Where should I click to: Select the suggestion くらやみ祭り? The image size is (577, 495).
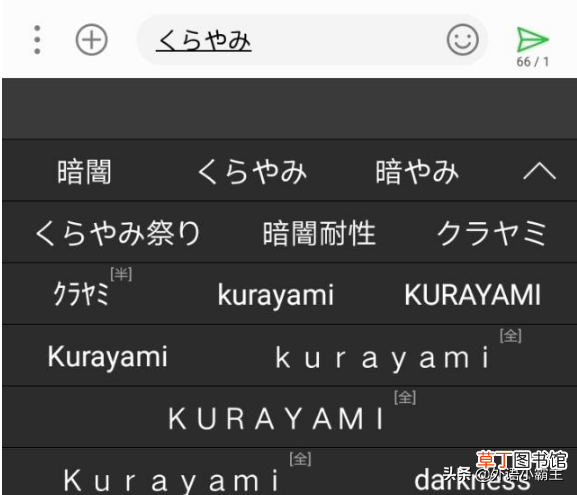click(118, 233)
